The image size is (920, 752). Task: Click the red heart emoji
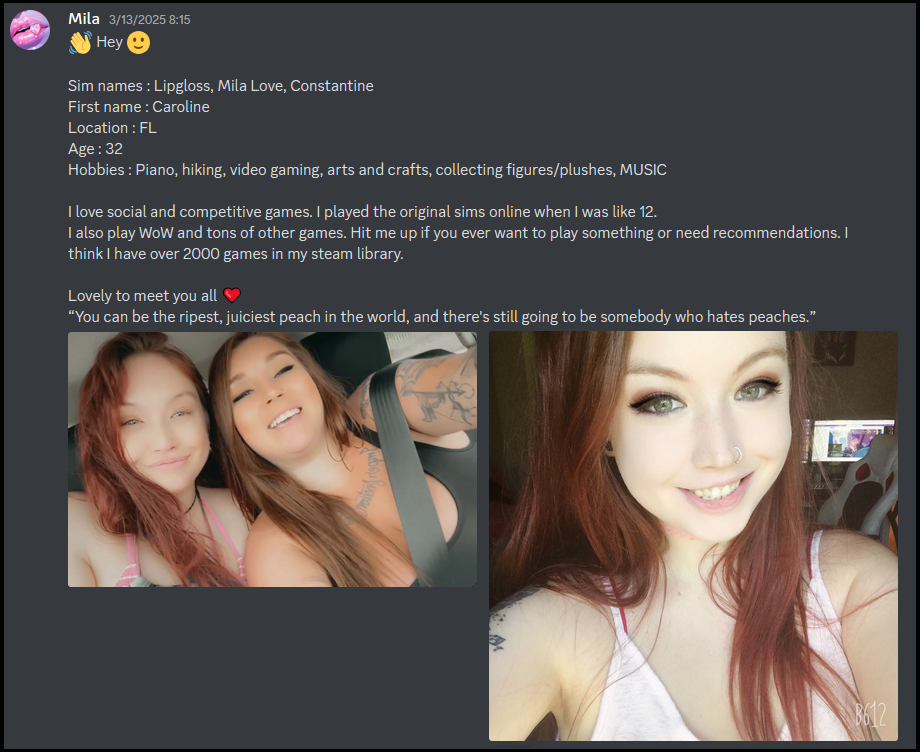point(232,295)
